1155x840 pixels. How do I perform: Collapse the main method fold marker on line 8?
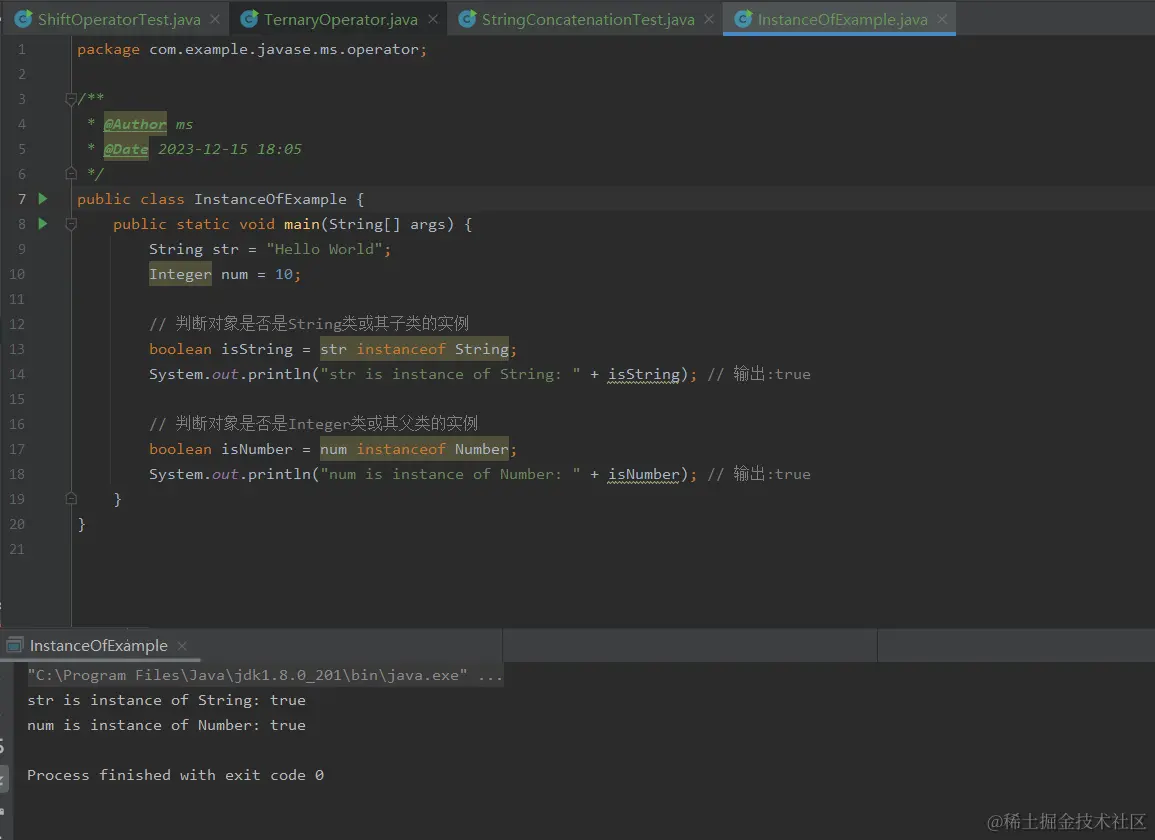pos(71,224)
